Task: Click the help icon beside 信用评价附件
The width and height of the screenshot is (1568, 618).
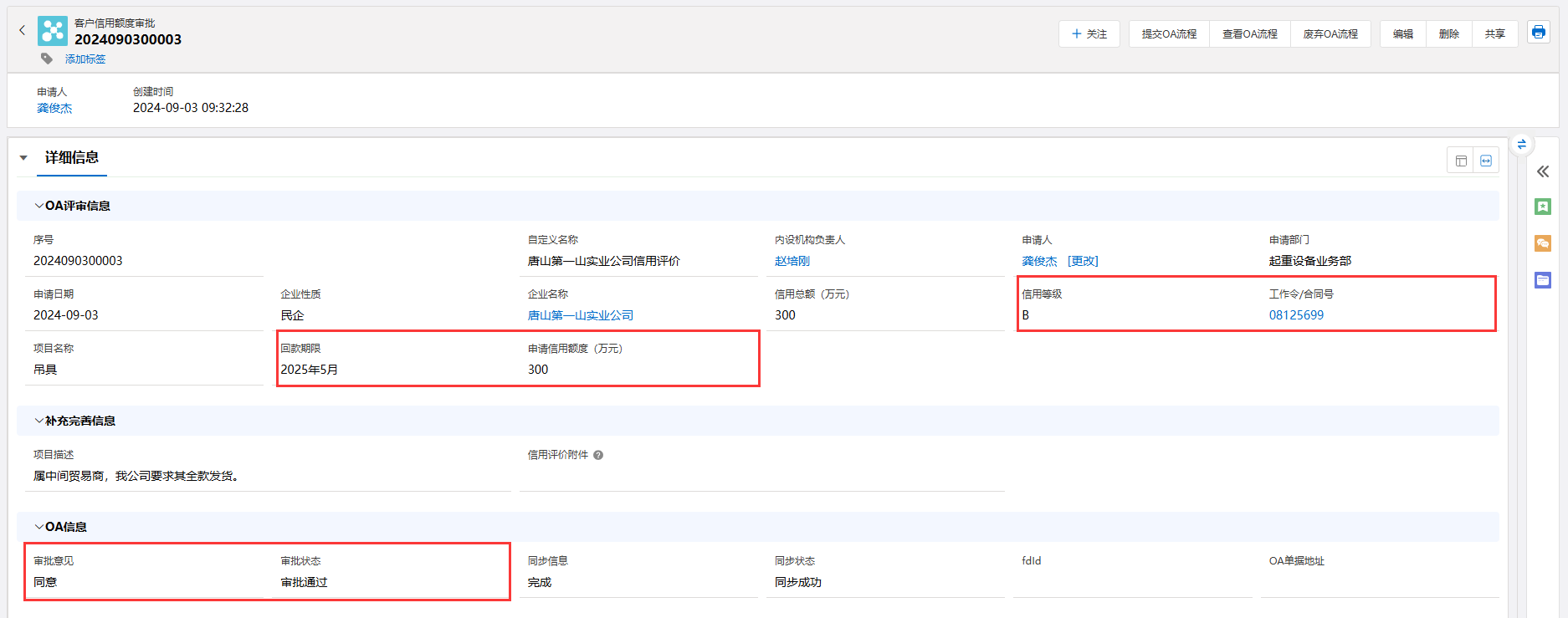Action: [x=598, y=456]
